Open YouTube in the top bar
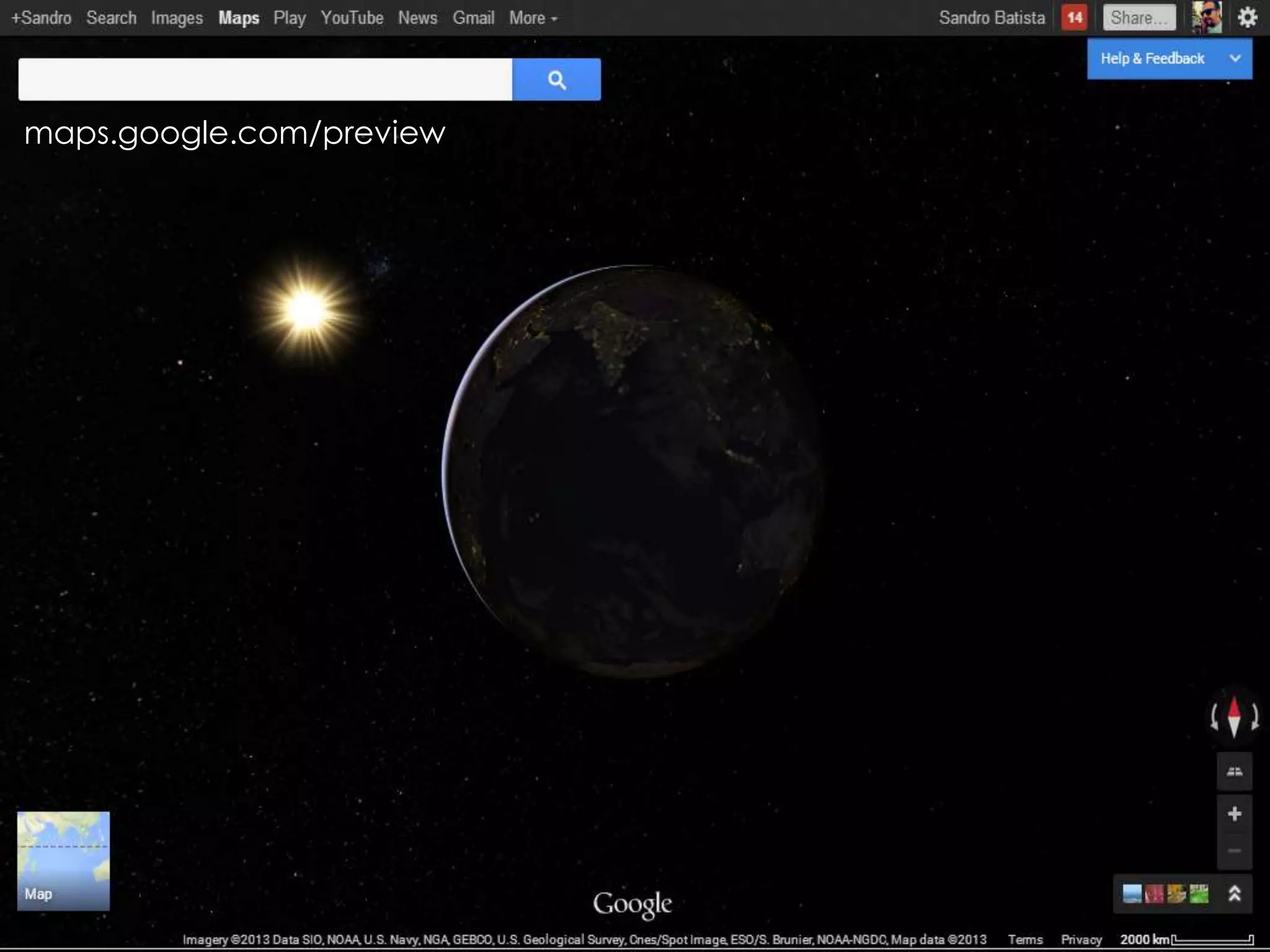 click(352, 18)
